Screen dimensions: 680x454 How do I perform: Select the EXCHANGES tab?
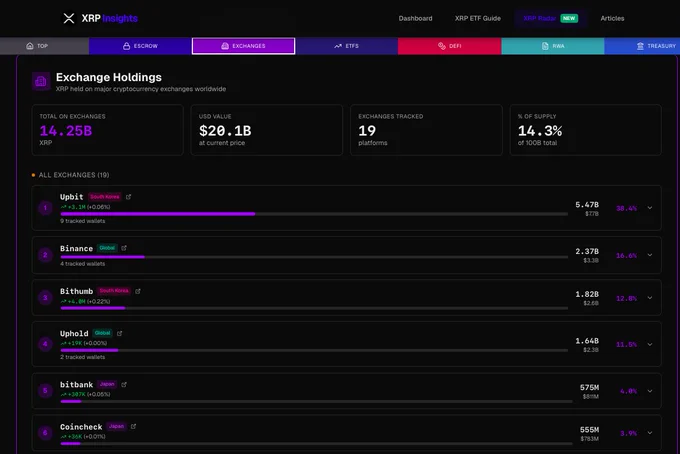[243, 46]
